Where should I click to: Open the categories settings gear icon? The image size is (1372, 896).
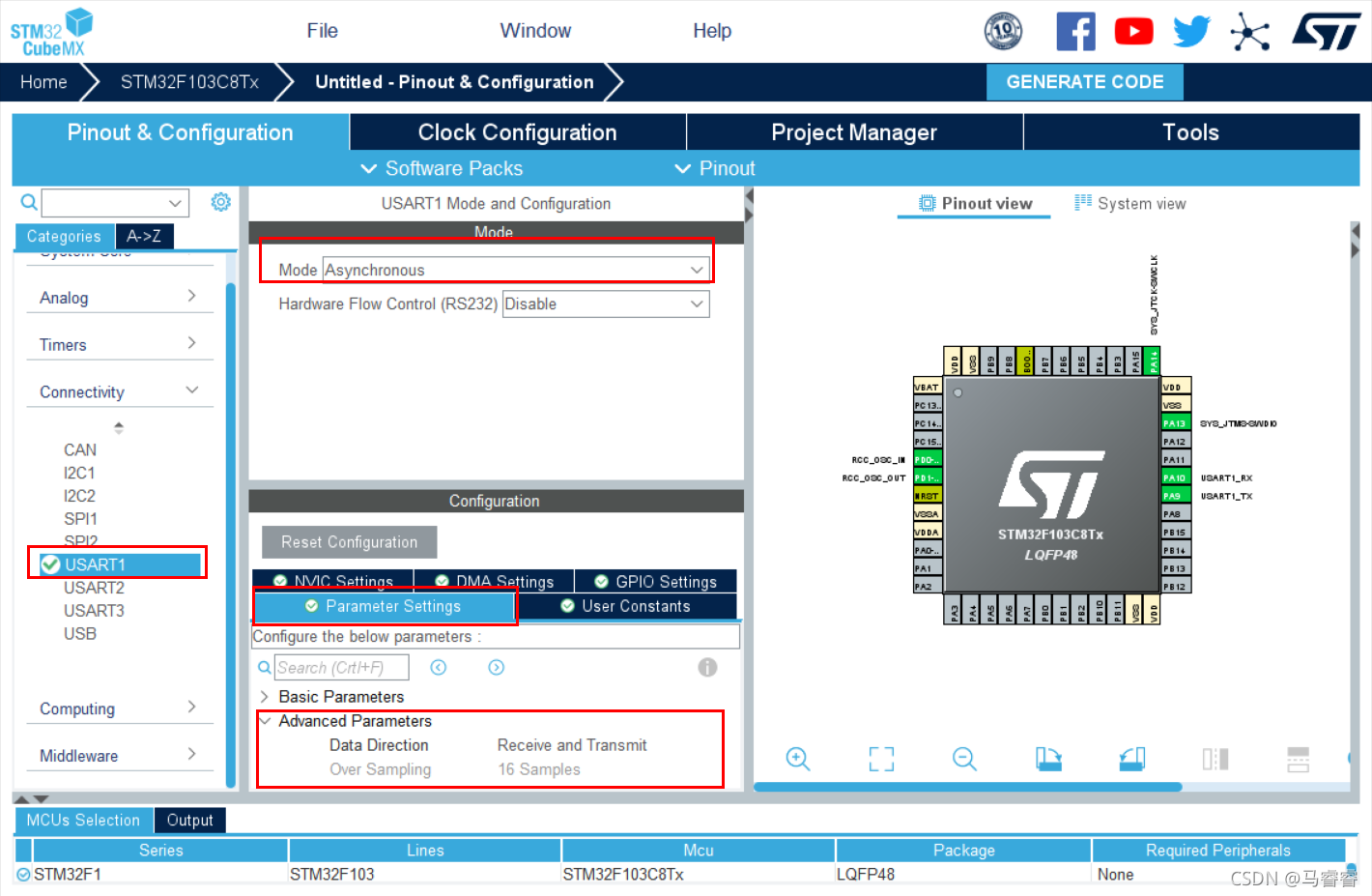221,201
